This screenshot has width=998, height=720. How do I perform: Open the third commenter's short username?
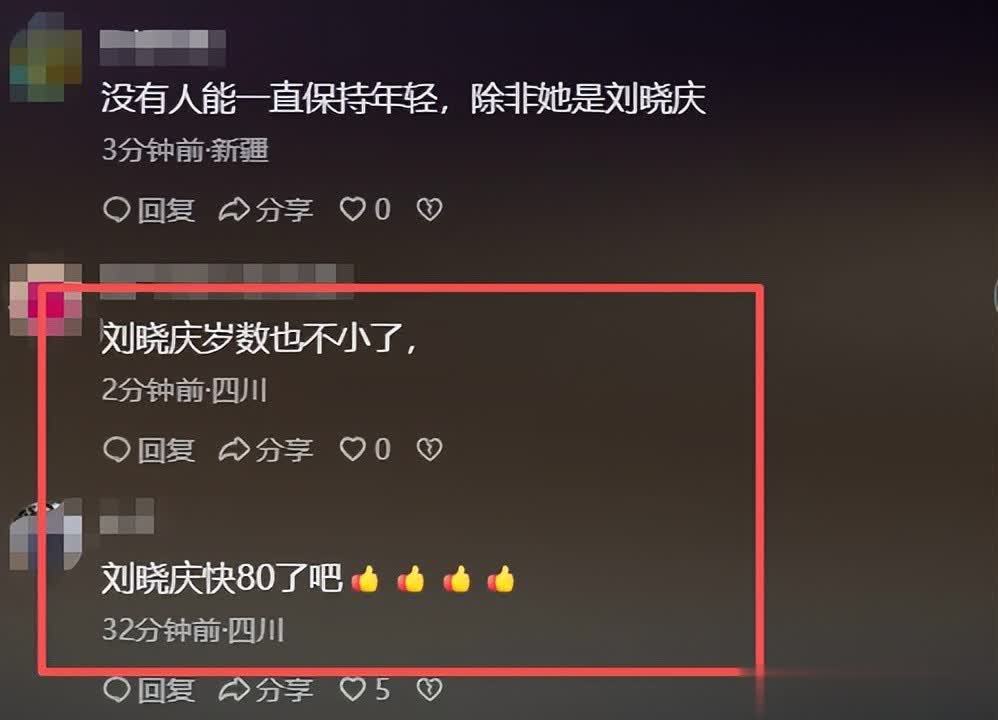point(127,516)
